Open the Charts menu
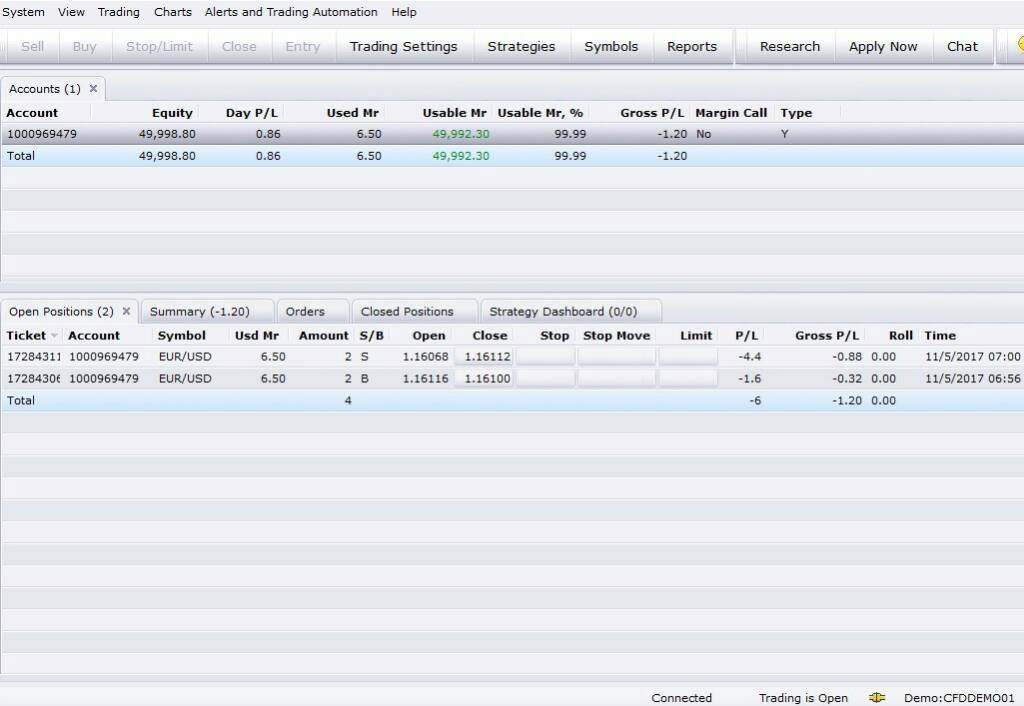The width and height of the screenshot is (1024, 706). click(173, 12)
